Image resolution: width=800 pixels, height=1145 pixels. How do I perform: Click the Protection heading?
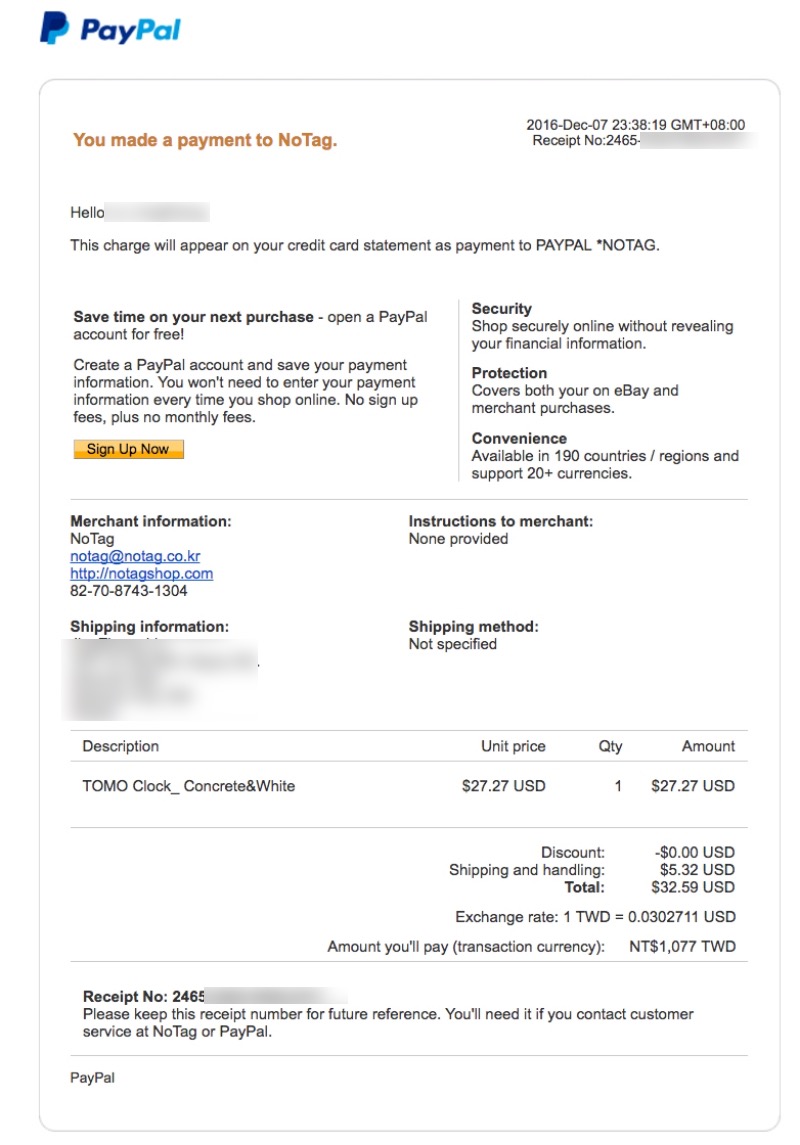pyautogui.click(x=509, y=373)
